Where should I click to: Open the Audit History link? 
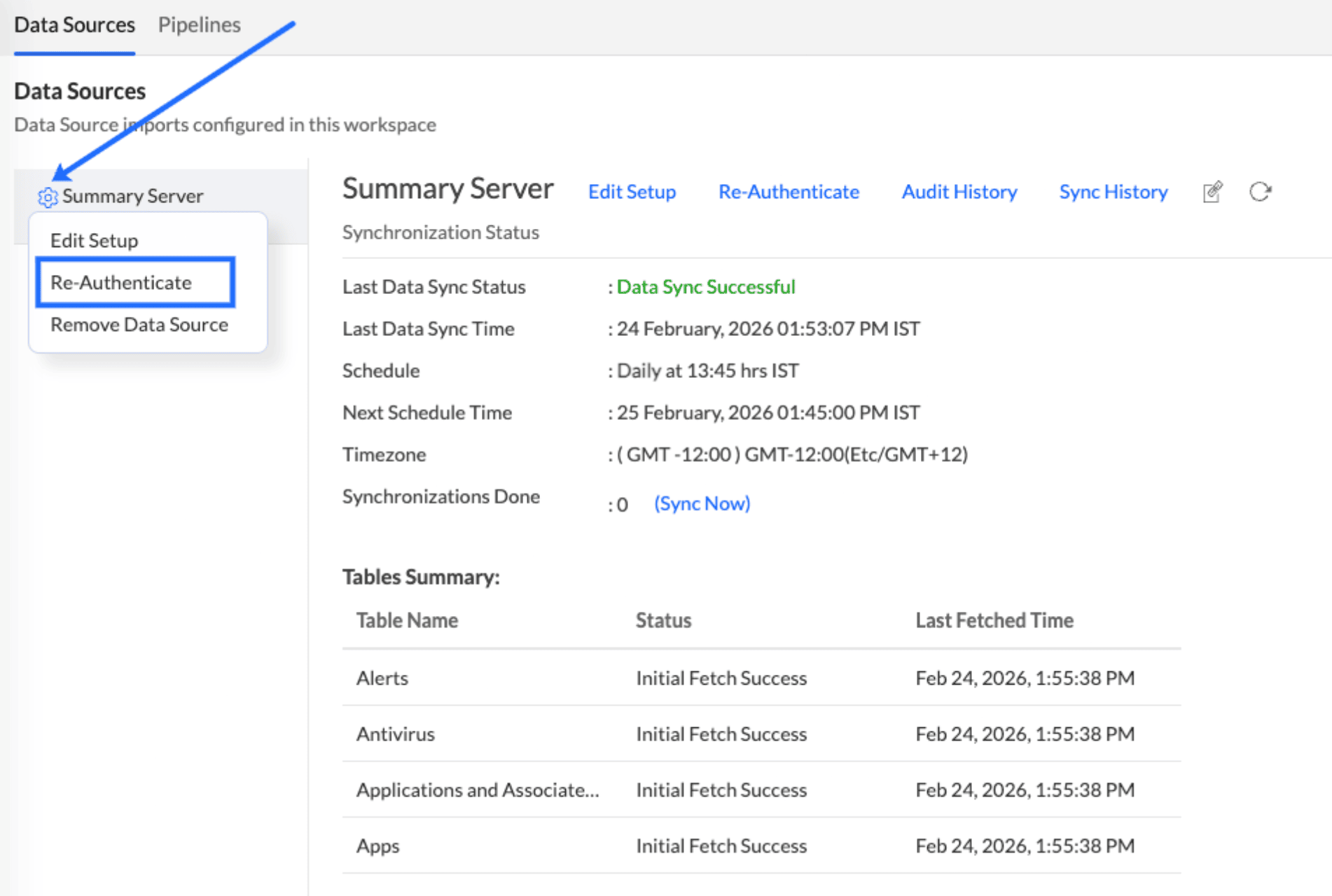(959, 192)
